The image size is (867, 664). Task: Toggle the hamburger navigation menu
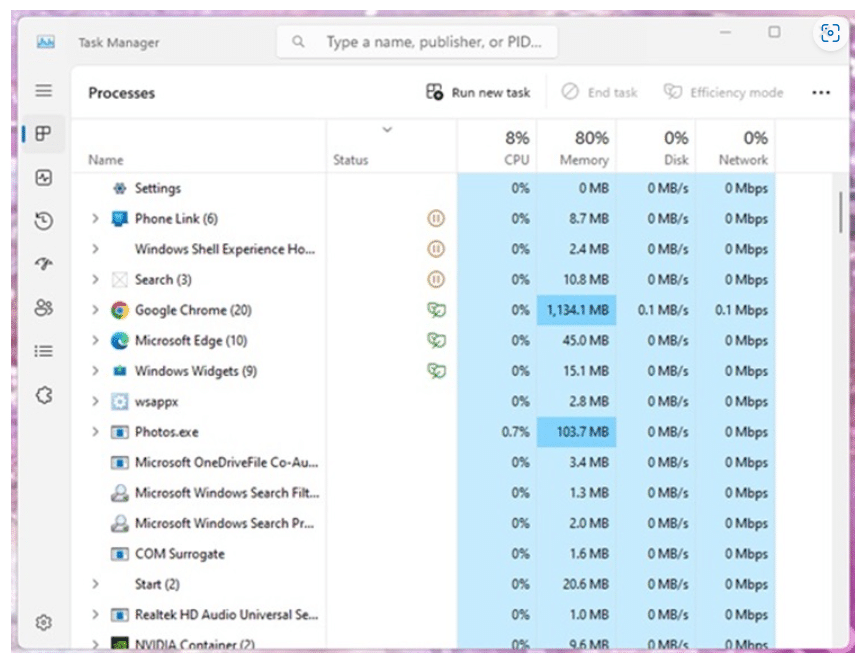pos(43,91)
